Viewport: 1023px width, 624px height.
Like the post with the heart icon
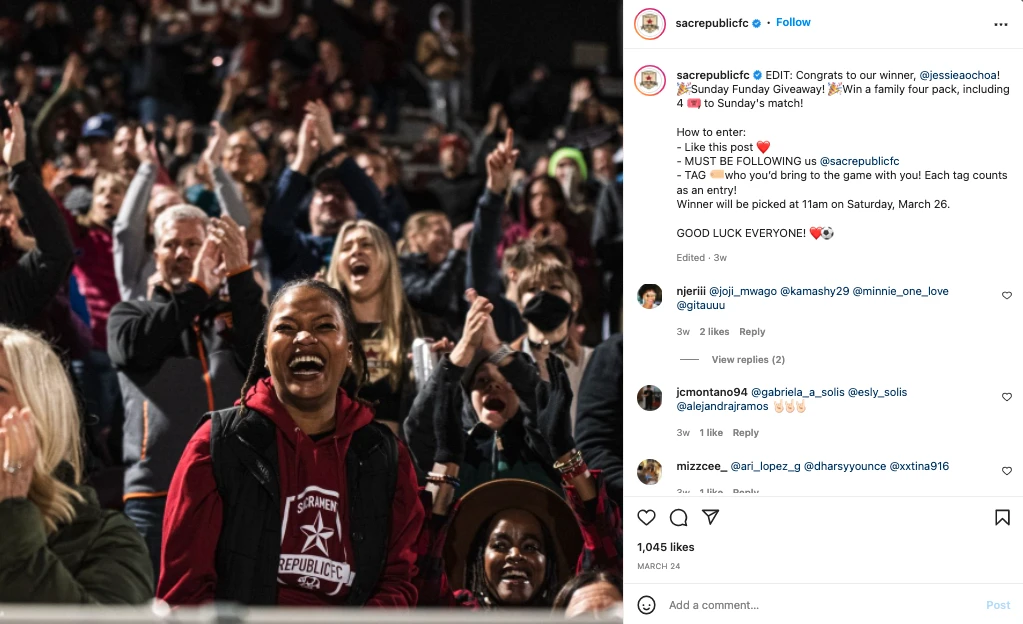[646, 518]
